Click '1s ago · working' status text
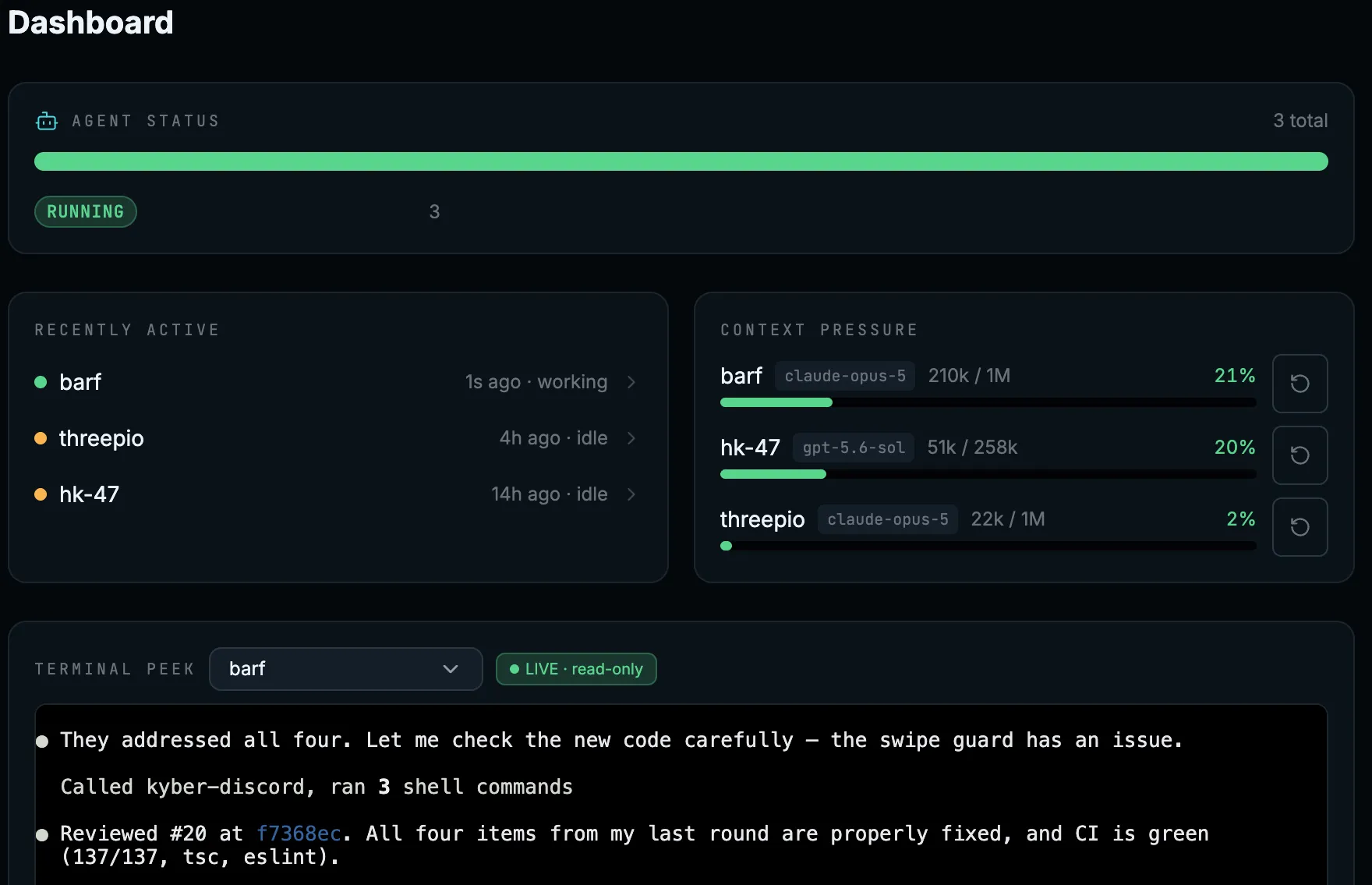 (x=536, y=382)
